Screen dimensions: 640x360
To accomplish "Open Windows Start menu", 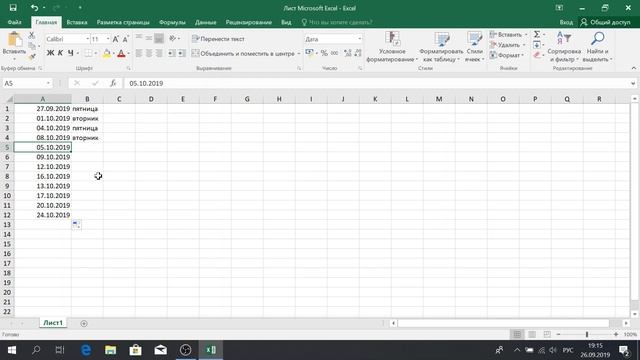I will (11, 350).
